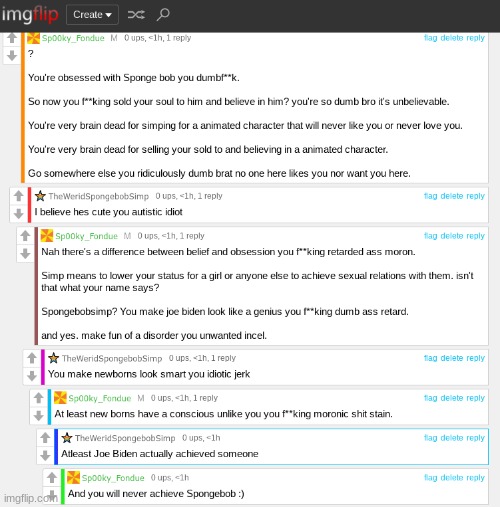
Task: Open the imgflip home logo
Action: [x=30, y=15]
